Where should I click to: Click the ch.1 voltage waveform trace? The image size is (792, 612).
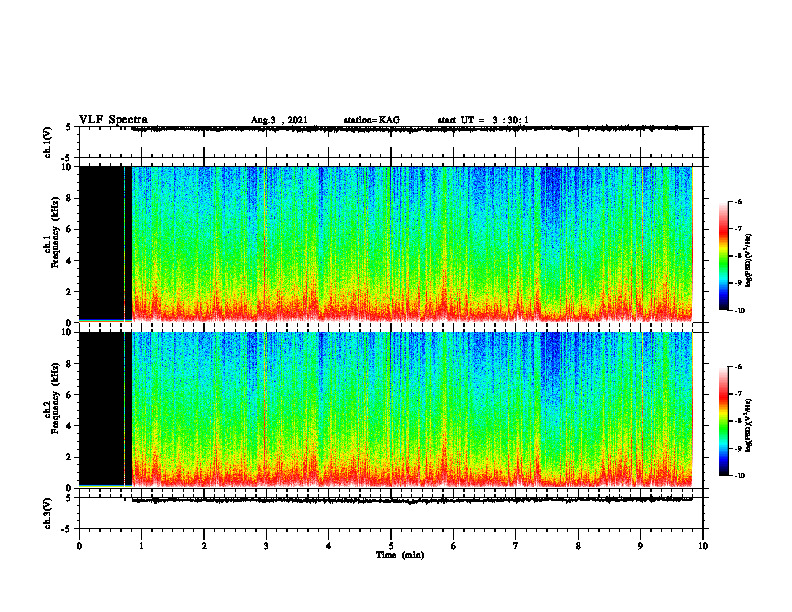[x=412, y=129]
